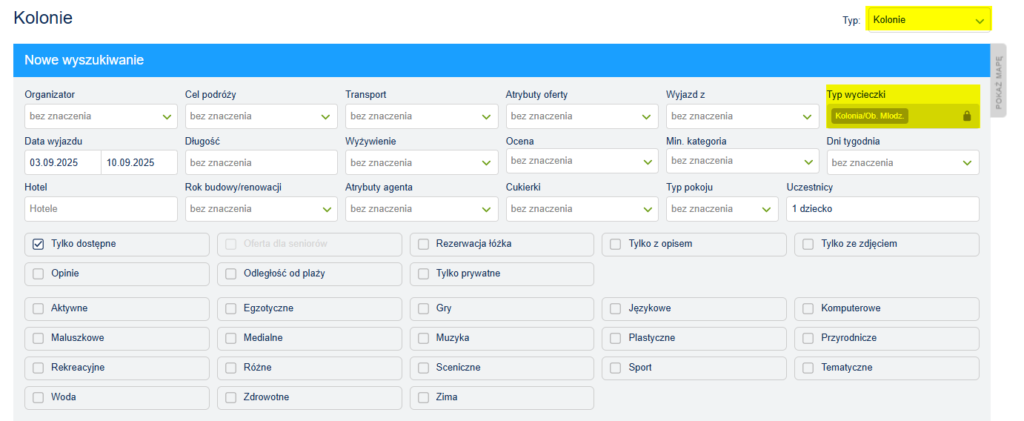Image resolution: width=1024 pixels, height=421 pixels.
Task: Tick the Językowe checkbox
Action: 616,308
